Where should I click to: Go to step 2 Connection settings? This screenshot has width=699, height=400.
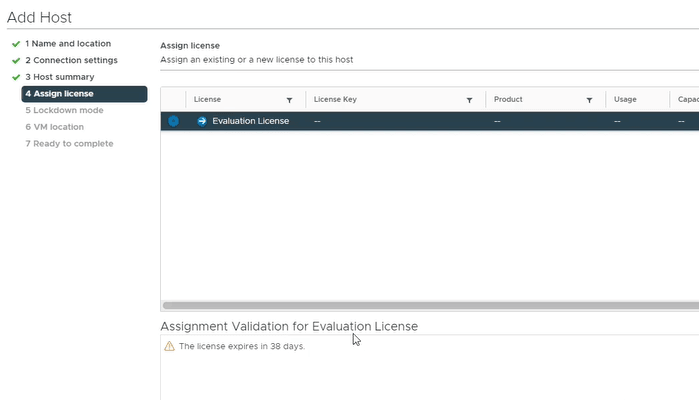pos(71,61)
